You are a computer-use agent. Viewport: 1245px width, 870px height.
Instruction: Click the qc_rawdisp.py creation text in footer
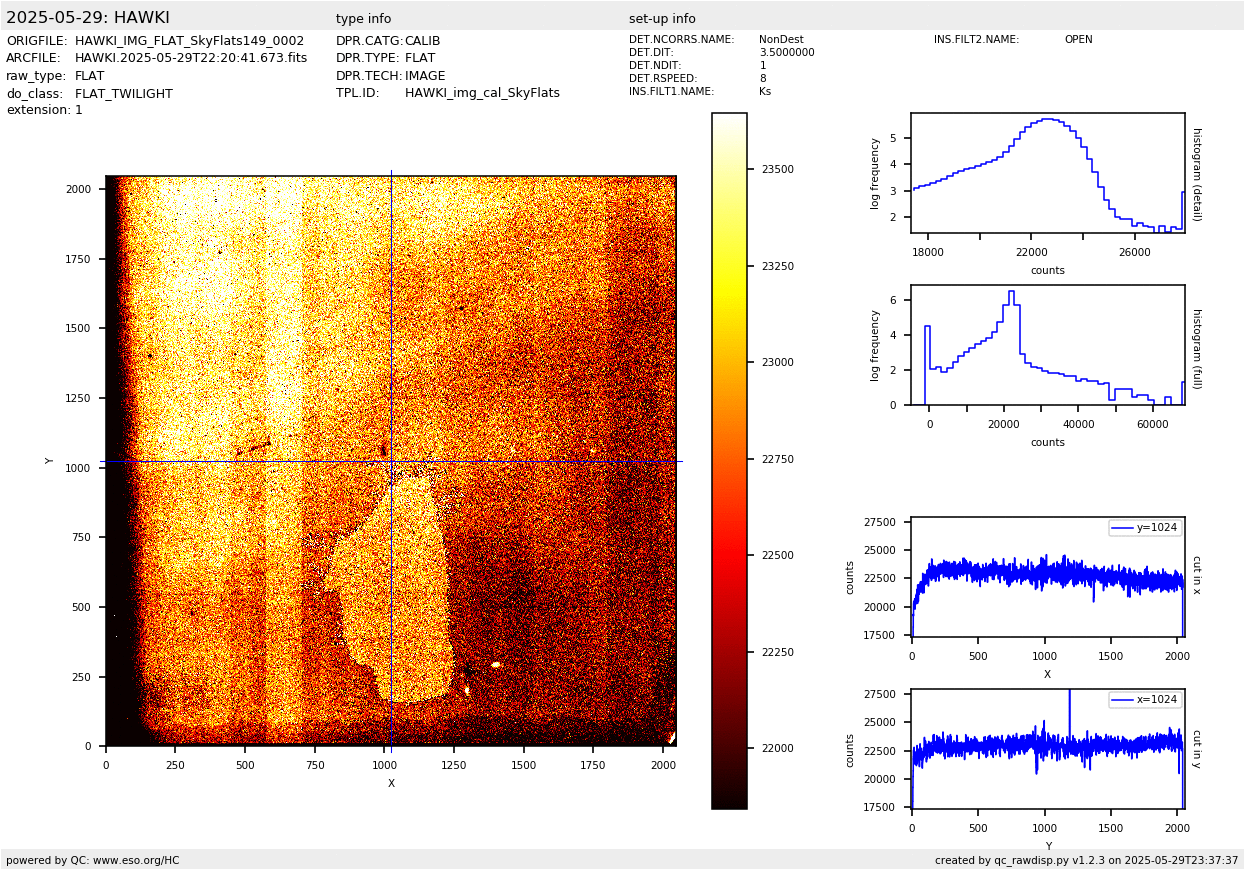(x=1086, y=860)
